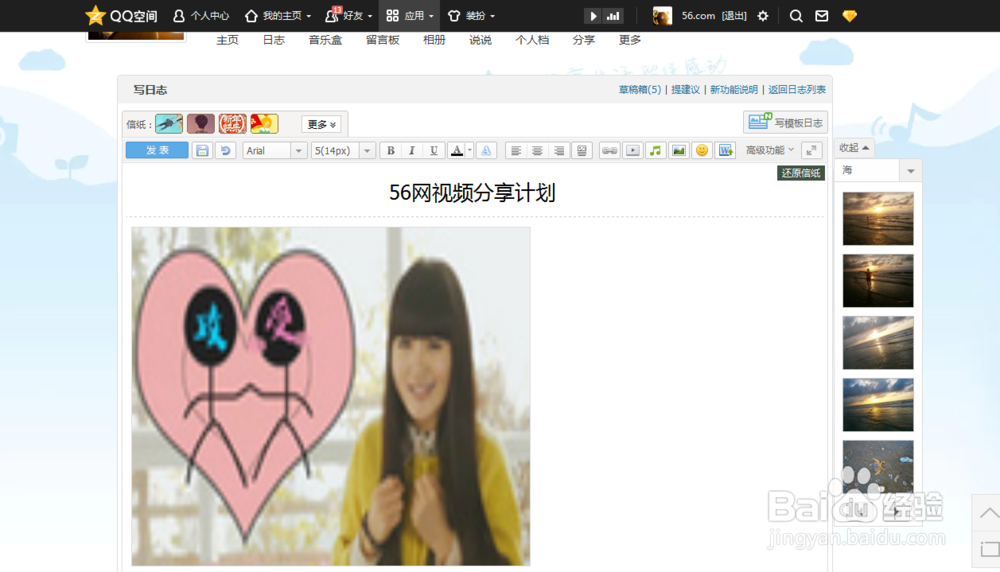This screenshot has height=572, width=1000.
Task: Switch editor to fullscreen mode icon
Action: tap(811, 150)
